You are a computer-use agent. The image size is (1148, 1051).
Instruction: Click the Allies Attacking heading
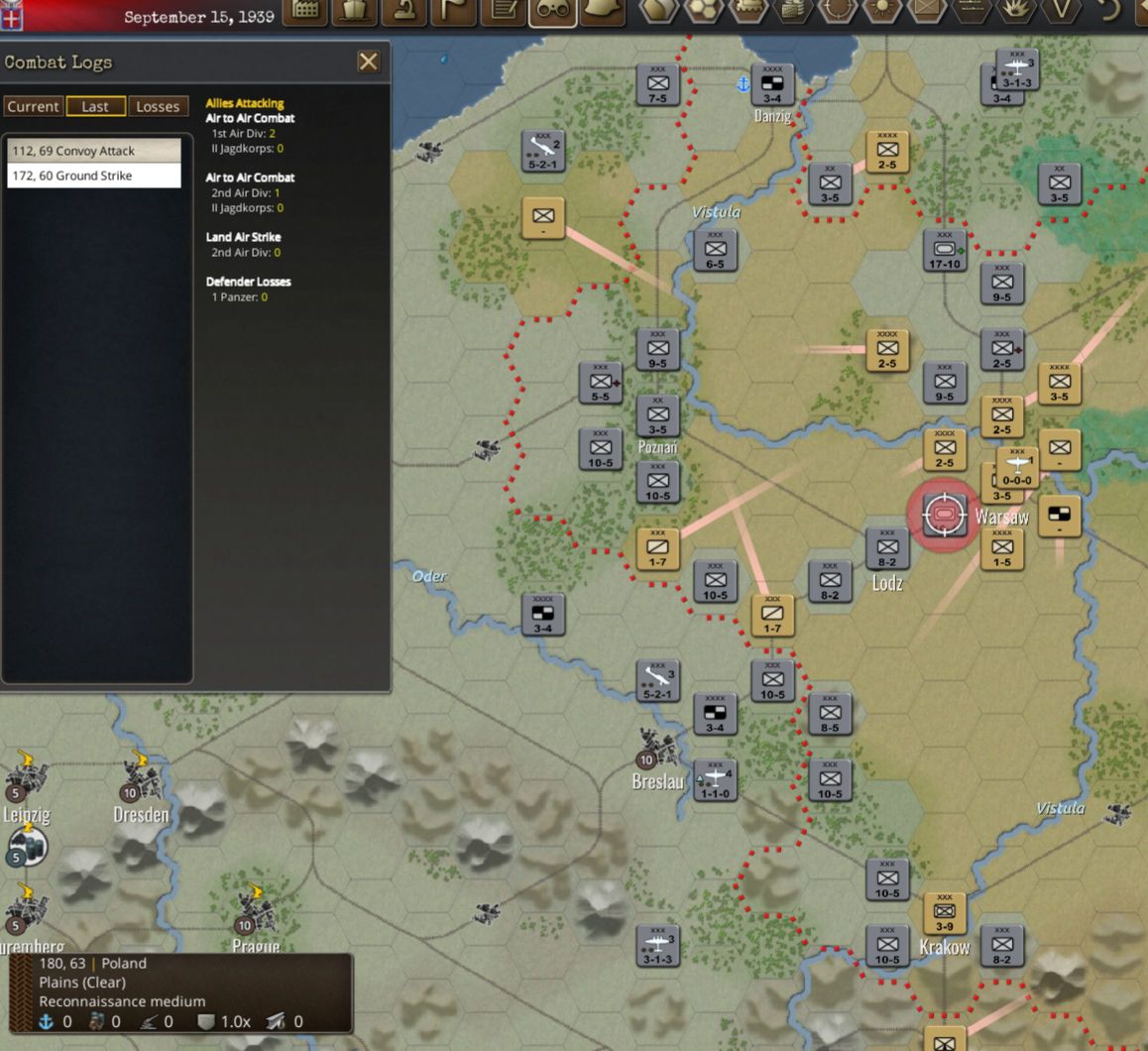pos(245,103)
